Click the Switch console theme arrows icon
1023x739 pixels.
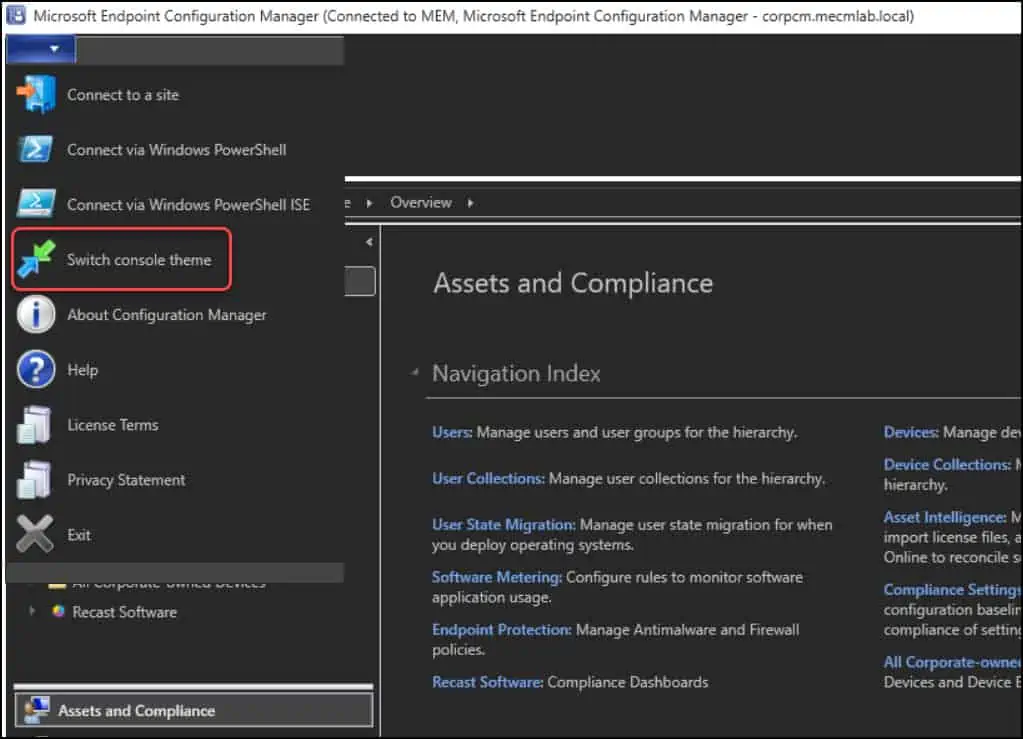(x=36, y=259)
